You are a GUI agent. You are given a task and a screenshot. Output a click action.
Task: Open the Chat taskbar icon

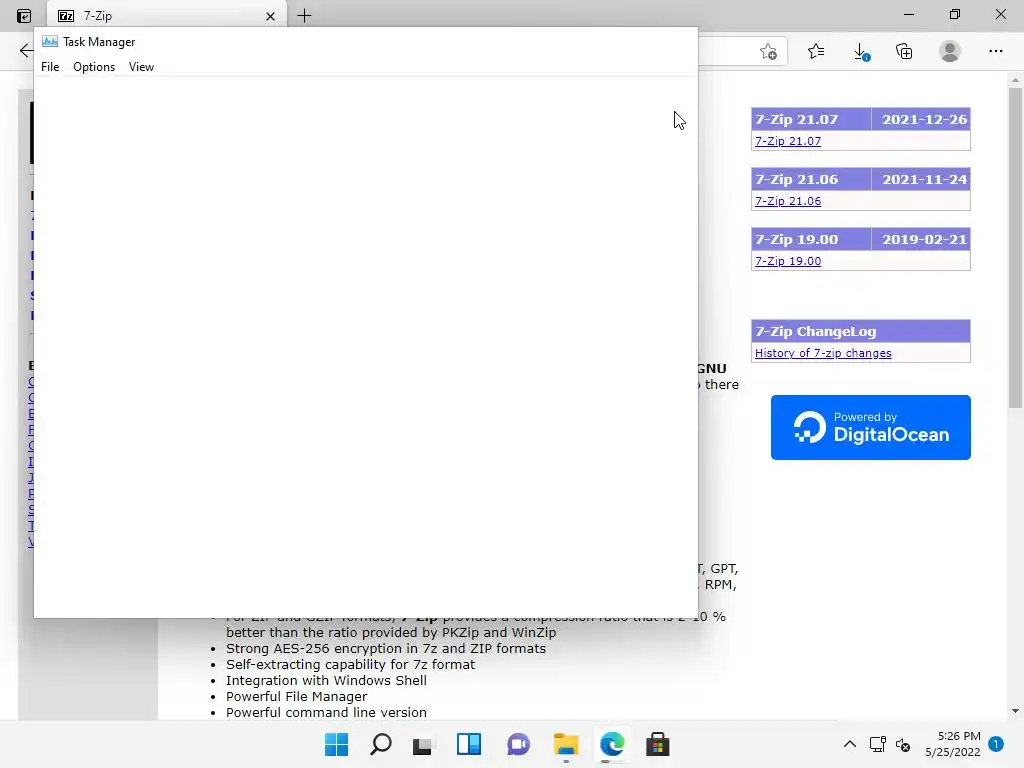[518, 744]
